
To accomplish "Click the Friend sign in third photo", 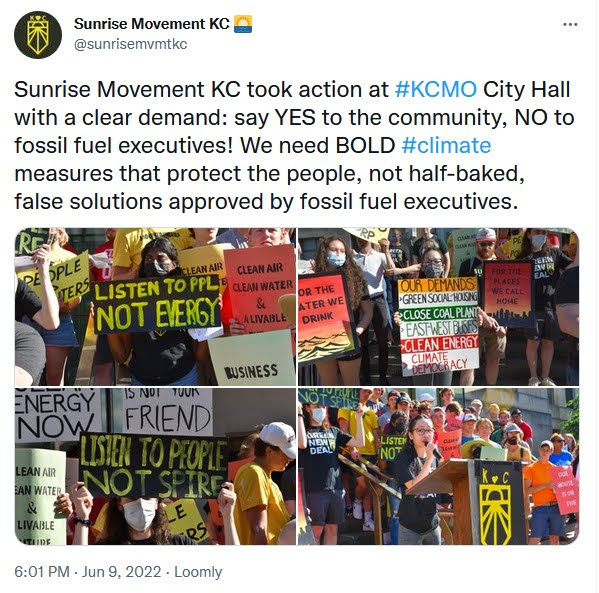I will 168,412.
